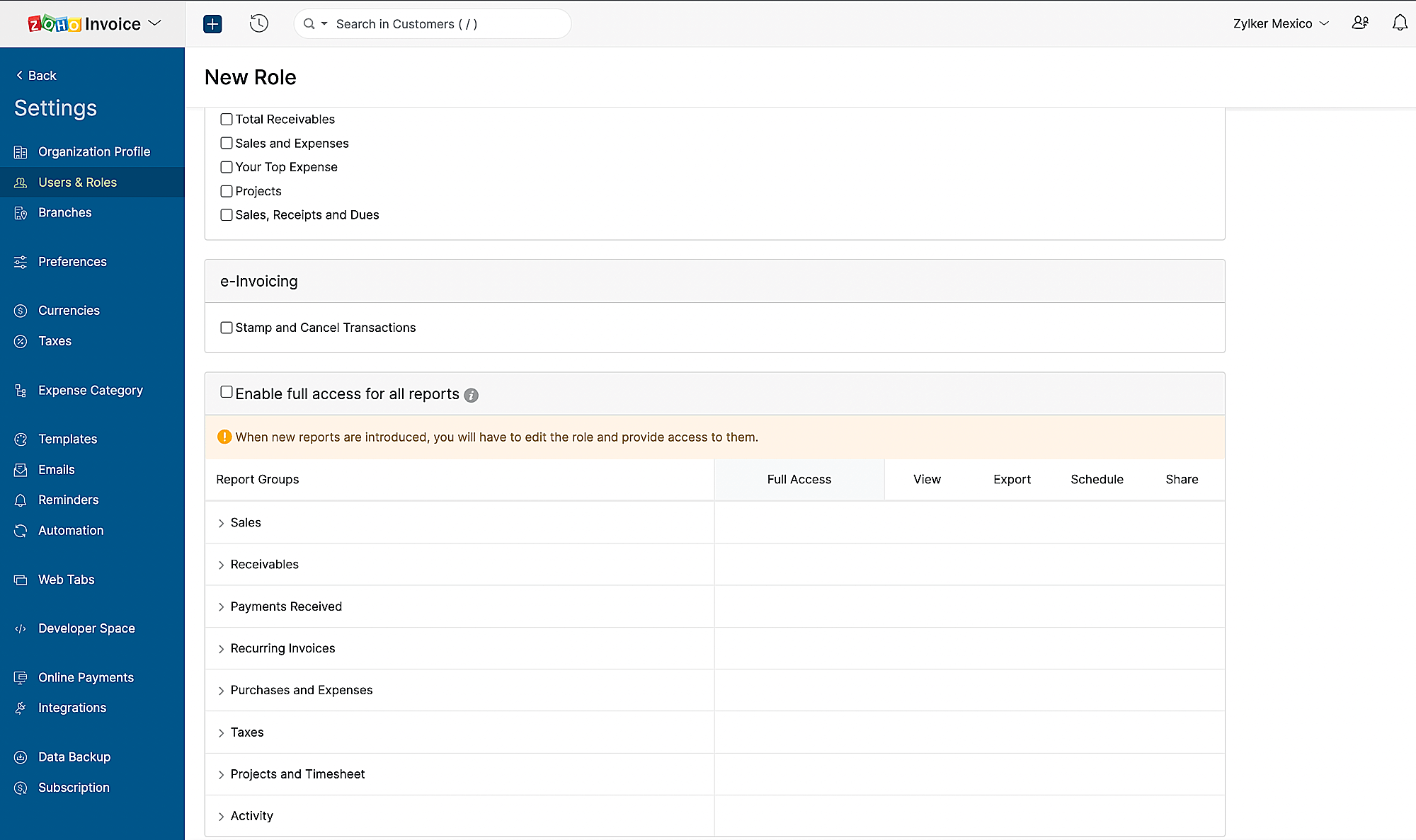The width and height of the screenshot is (1416, 840).
Task: Select Users & Roles in the sidebar
Action: 78,182
